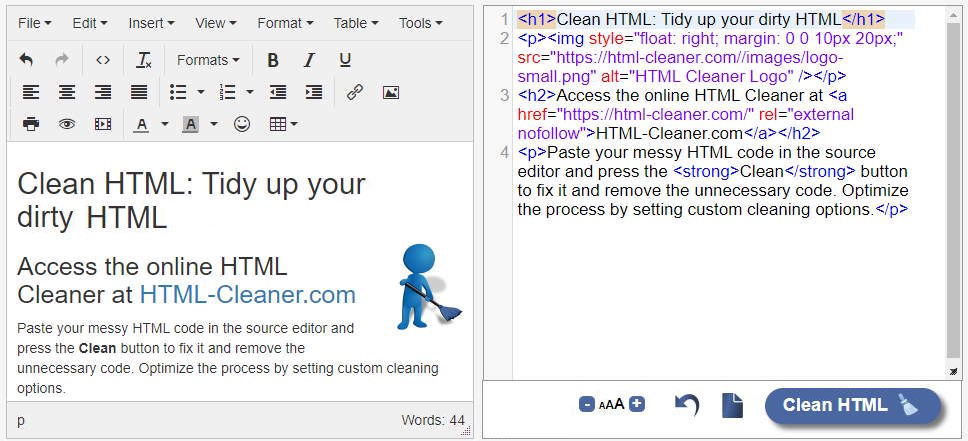
Task: Click the visual editor resize handle
Action: (x=467, y=430)
